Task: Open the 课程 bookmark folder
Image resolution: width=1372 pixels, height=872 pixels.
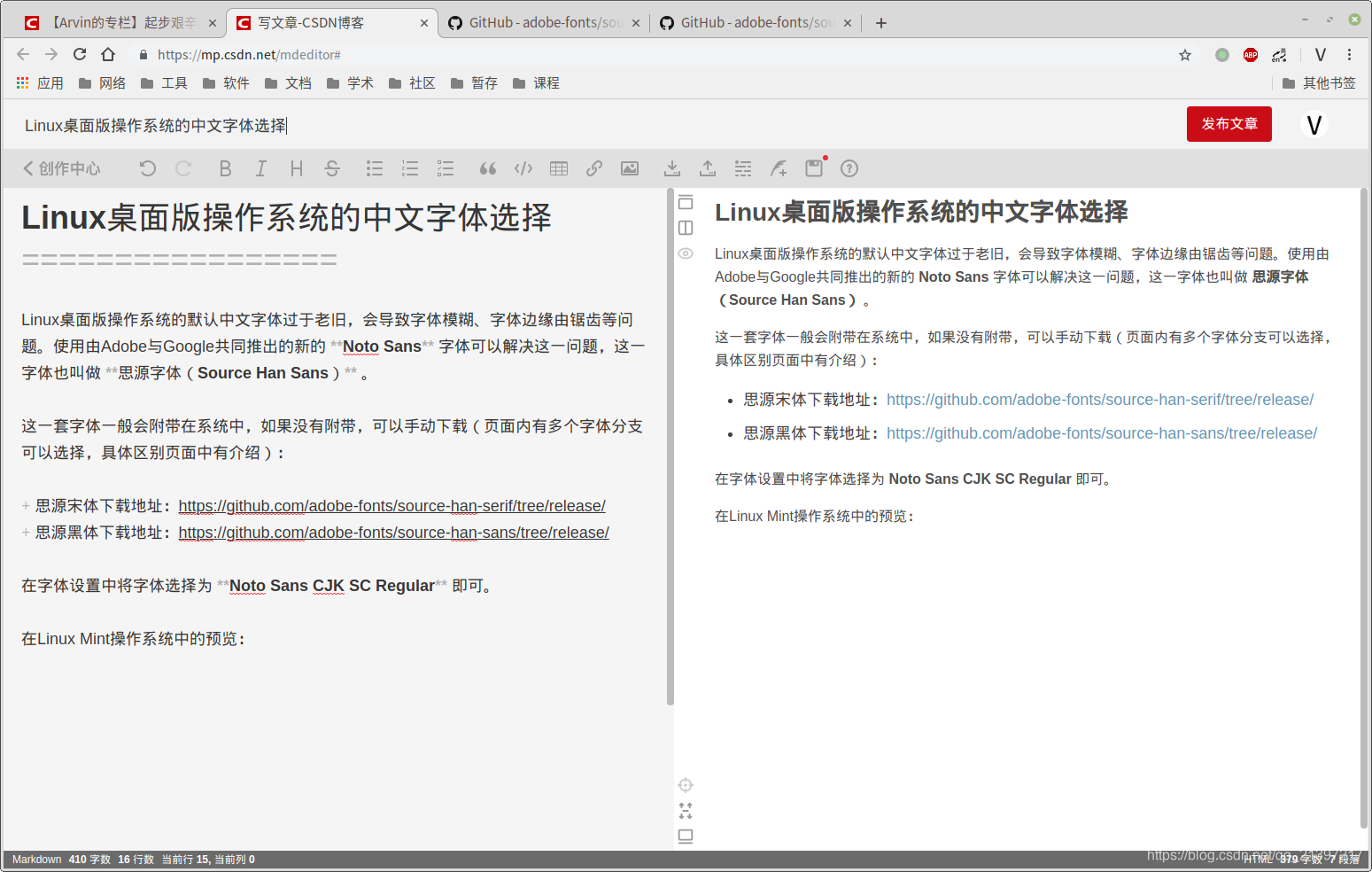Action: (x=536, y=83)
